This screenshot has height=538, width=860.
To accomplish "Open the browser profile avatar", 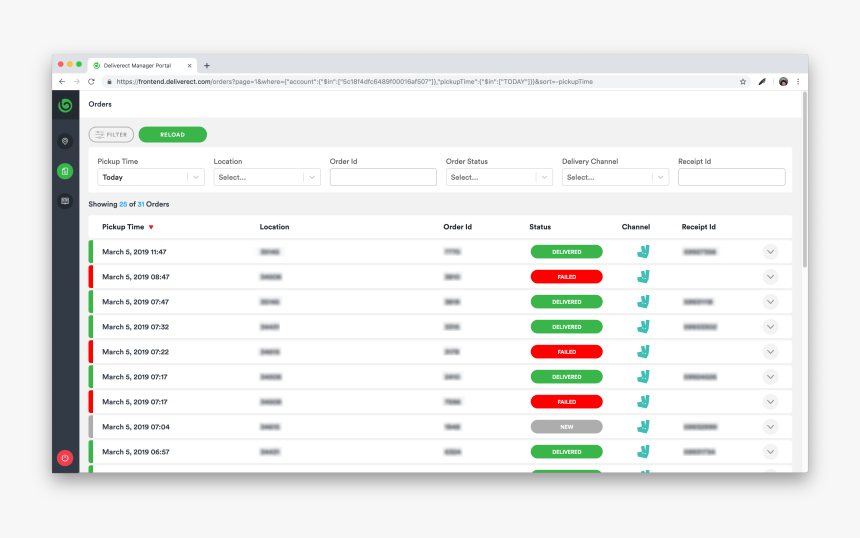I will 783,82.
